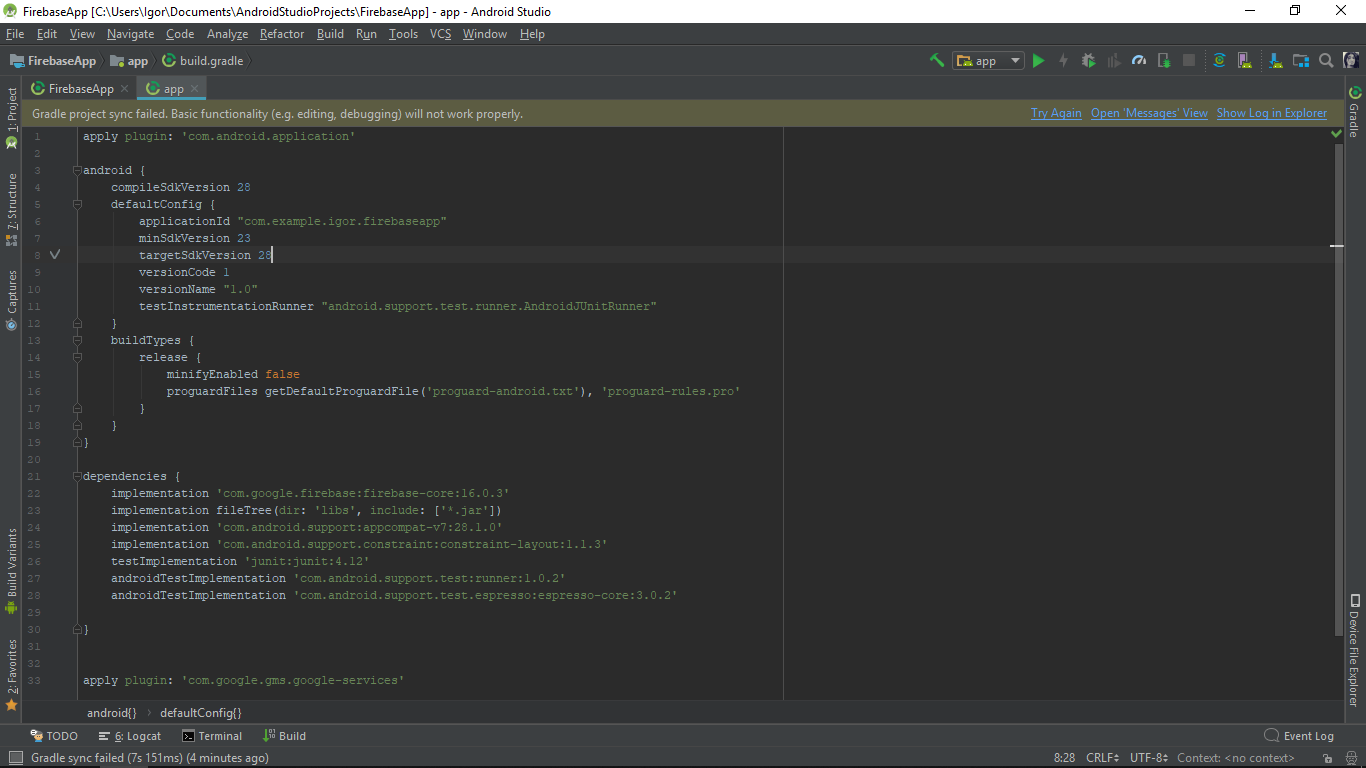Collapse the dependencies block fold marker
Image resolution: width=1366 pixels, height=768 pixels.
78,476
